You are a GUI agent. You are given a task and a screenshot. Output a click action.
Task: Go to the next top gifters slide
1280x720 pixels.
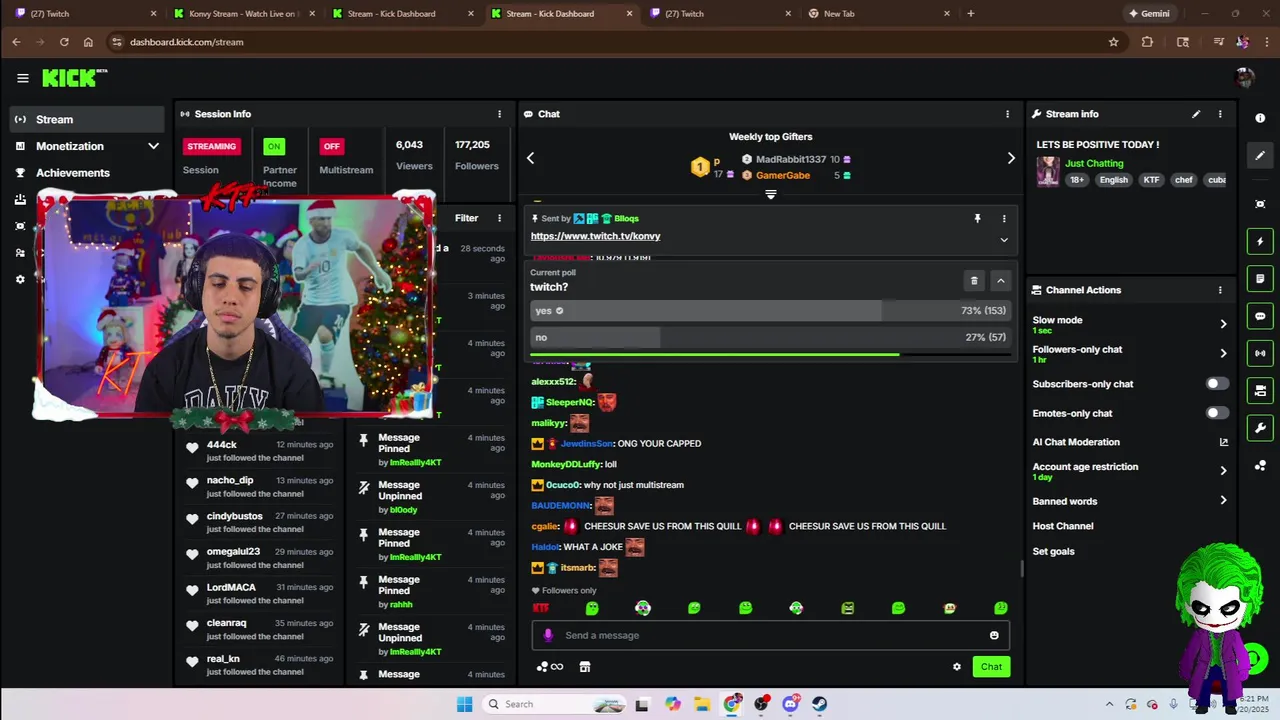(1011, 158)
